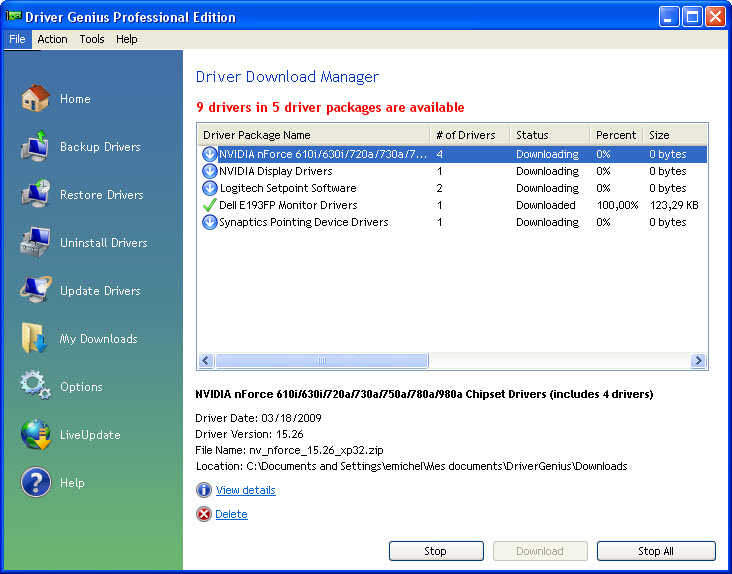
Task: Click the Home house icon
Action: click(35, 98)
